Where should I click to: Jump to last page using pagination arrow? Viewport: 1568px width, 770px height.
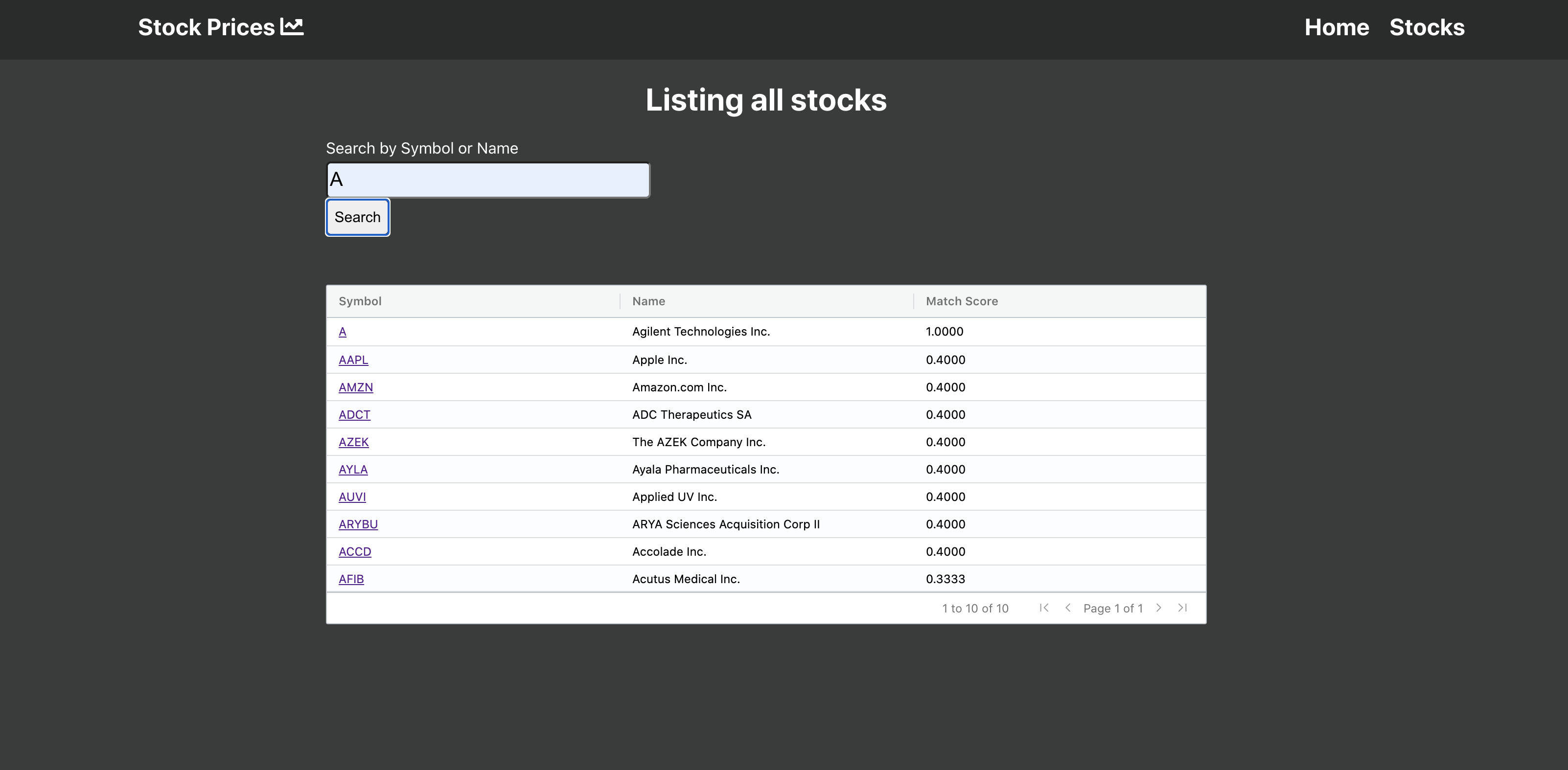(1183, 608)
